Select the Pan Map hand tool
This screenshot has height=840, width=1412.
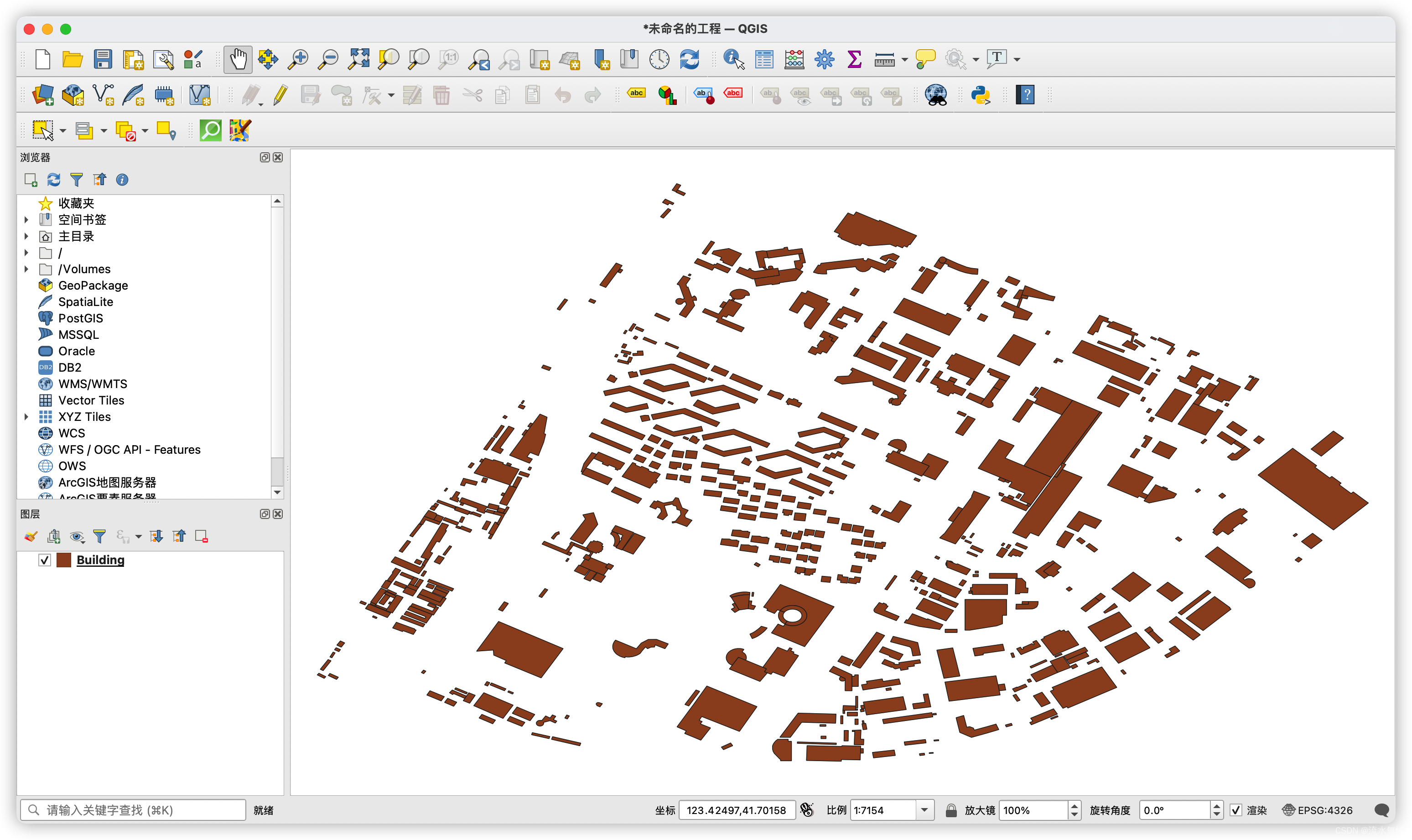point(238,59)
